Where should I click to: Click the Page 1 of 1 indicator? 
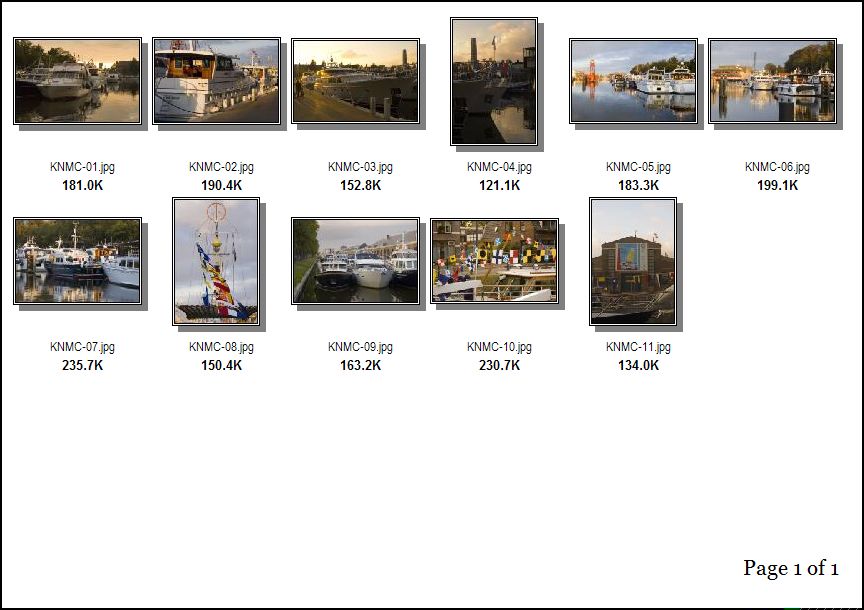[791, 568]
